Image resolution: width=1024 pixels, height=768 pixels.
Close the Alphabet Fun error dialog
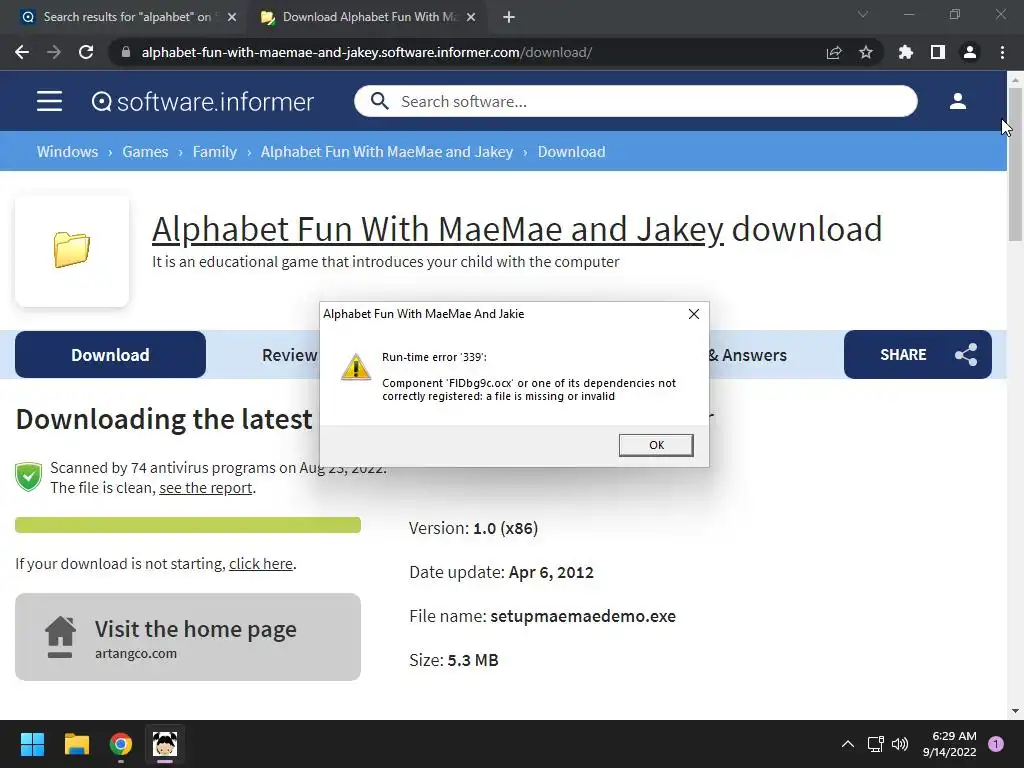pos(694,314)
